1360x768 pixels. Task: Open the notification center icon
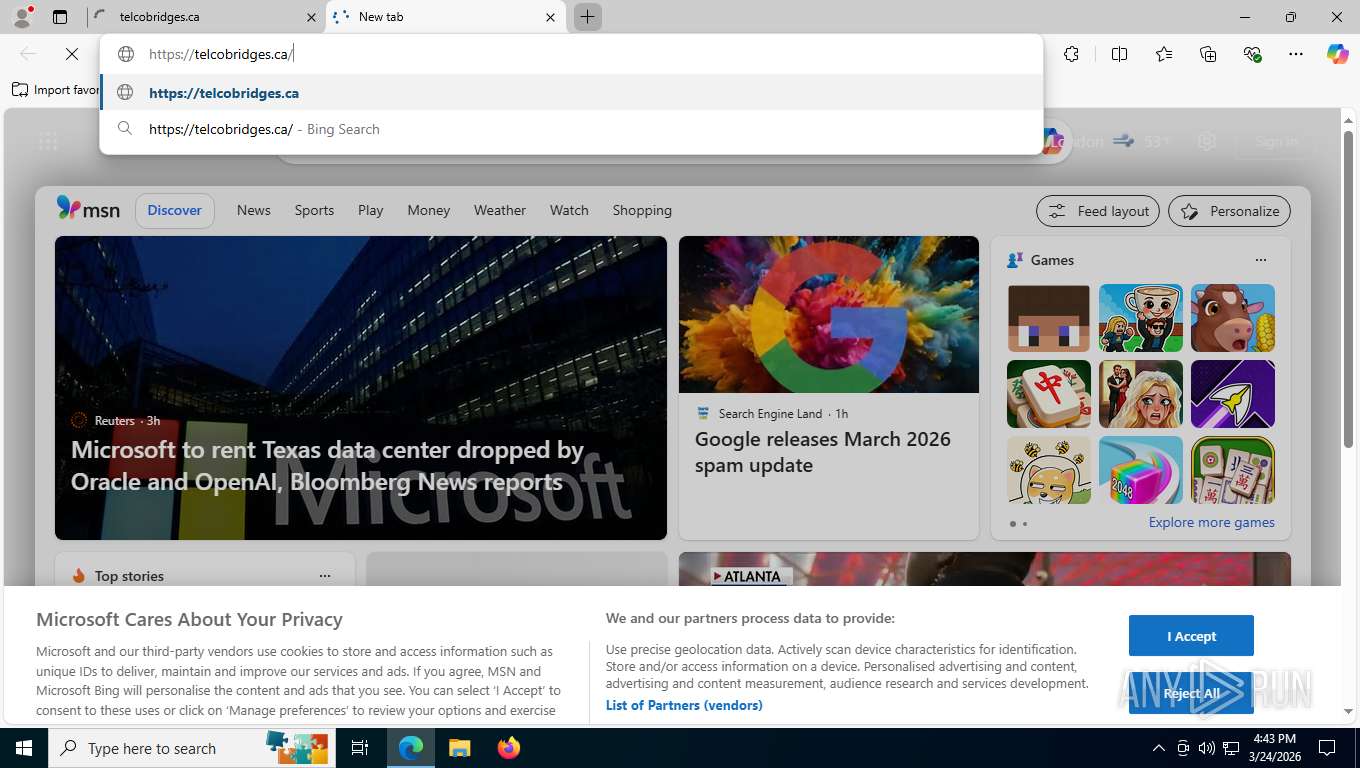tap(1327, 748)
